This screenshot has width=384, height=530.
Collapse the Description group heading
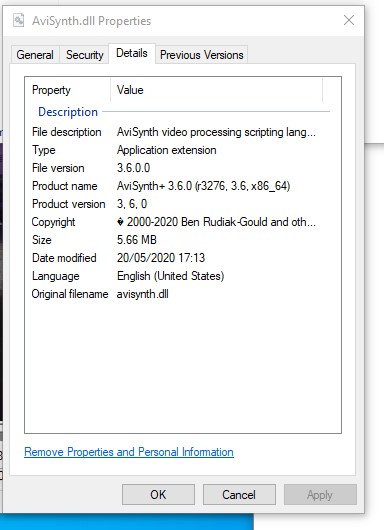tap(68, 112)
